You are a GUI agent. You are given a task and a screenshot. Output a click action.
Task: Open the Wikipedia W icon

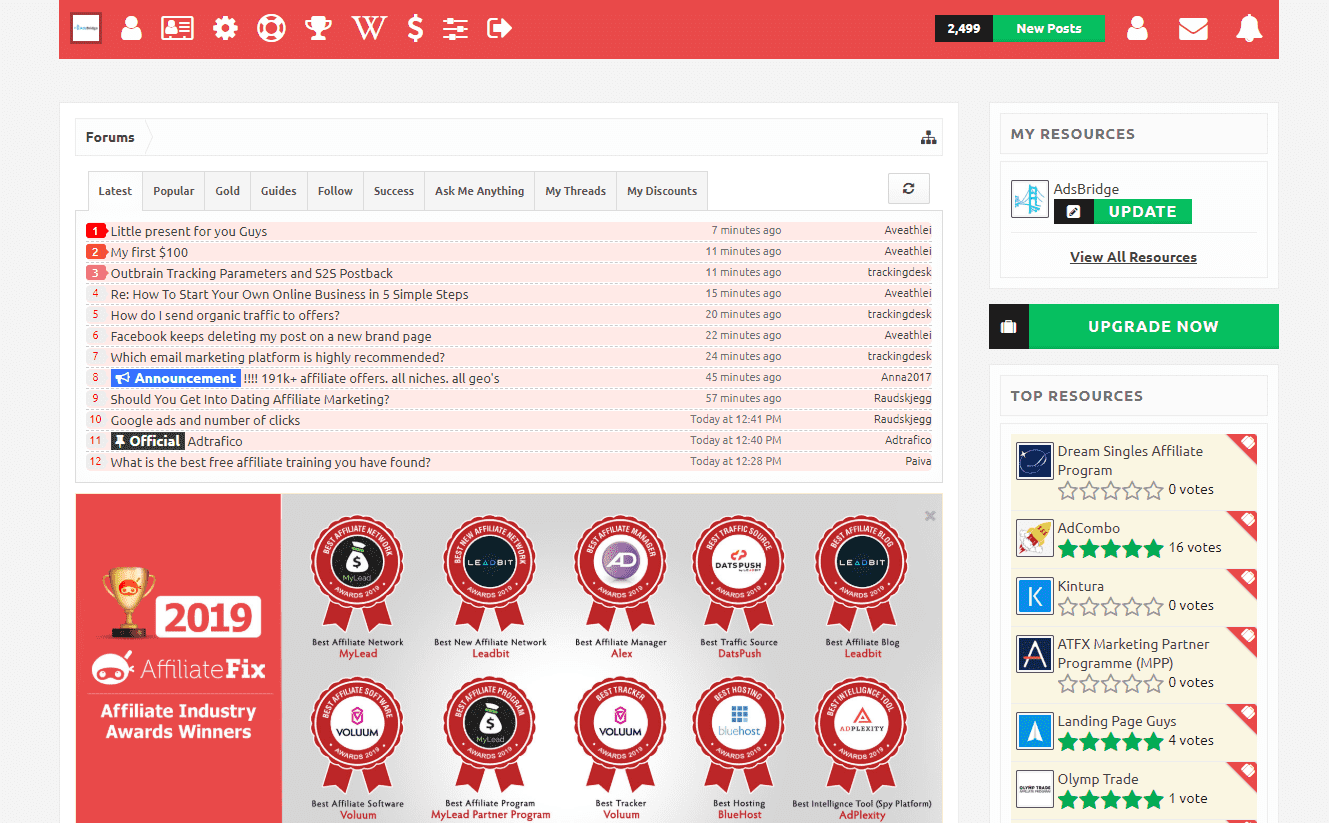click(368, 28)
